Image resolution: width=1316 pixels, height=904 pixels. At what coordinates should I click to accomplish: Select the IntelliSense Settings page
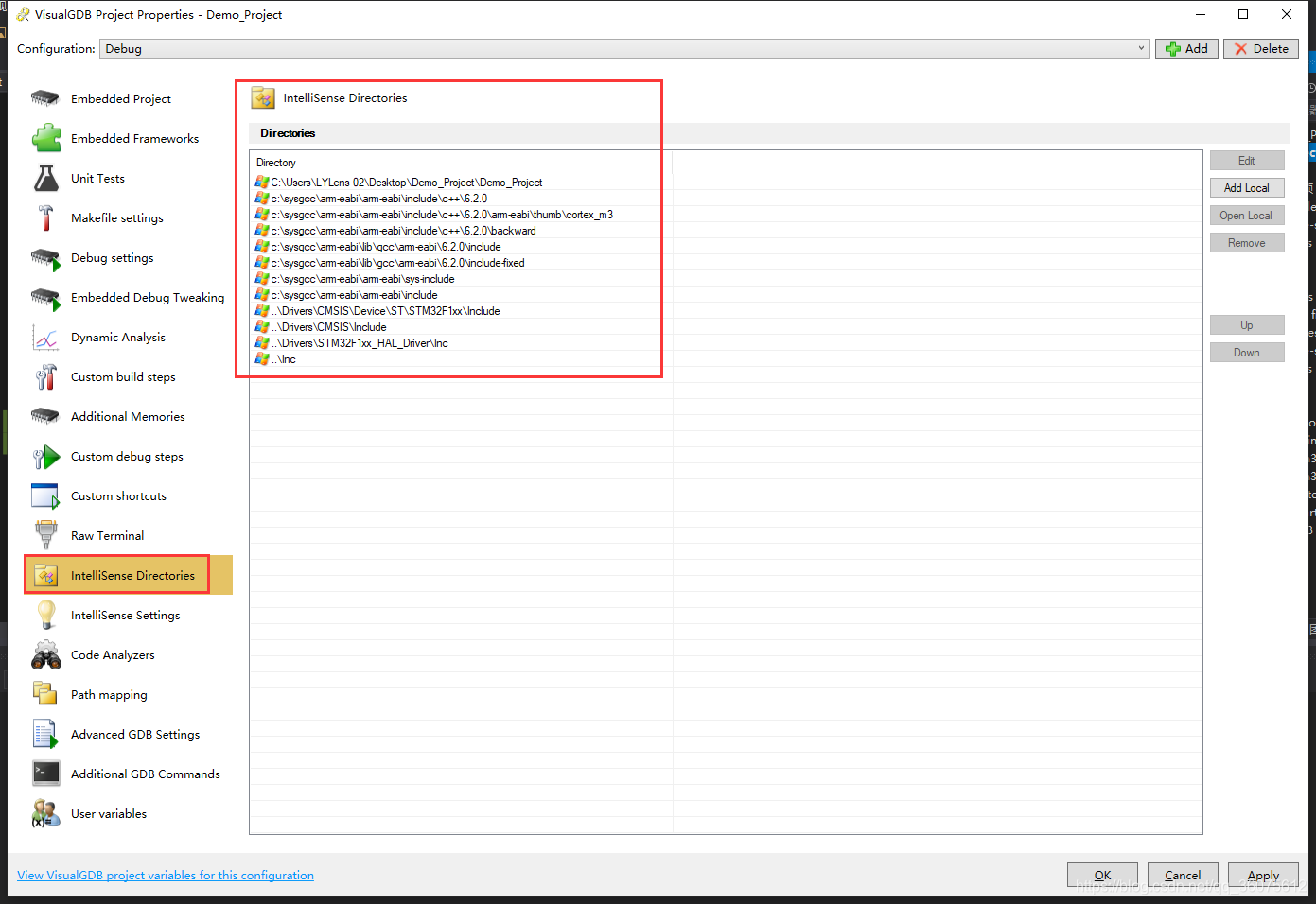click(125, 615)
